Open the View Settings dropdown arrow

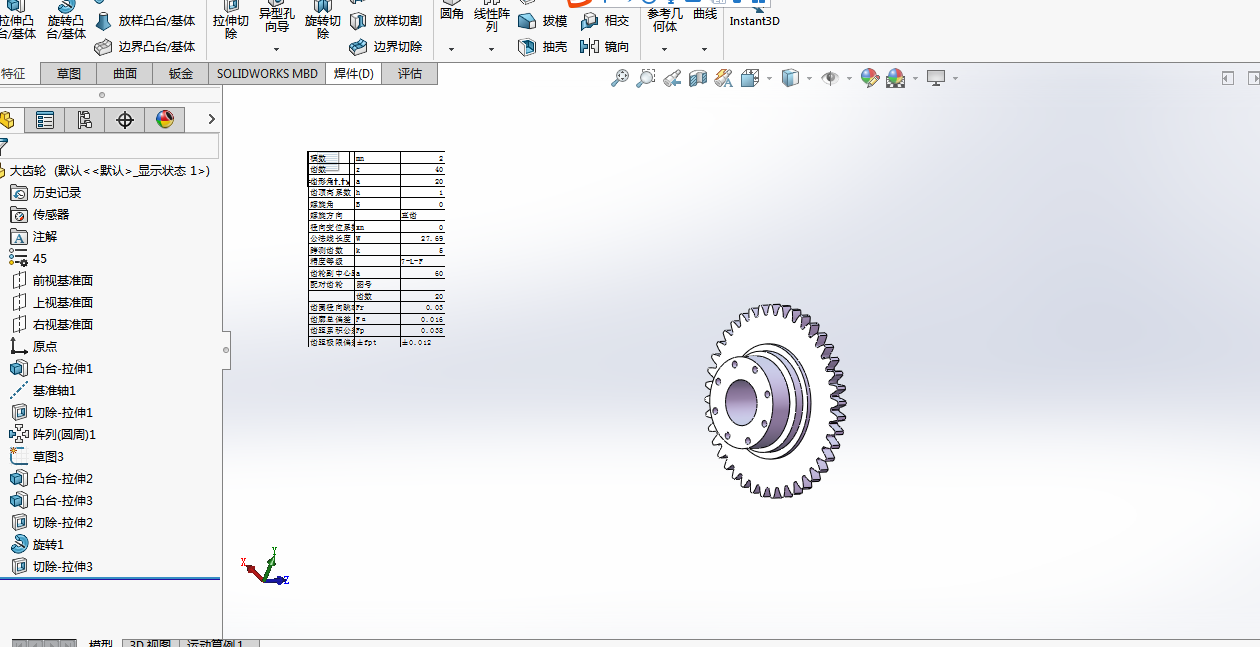coord(955,79)
